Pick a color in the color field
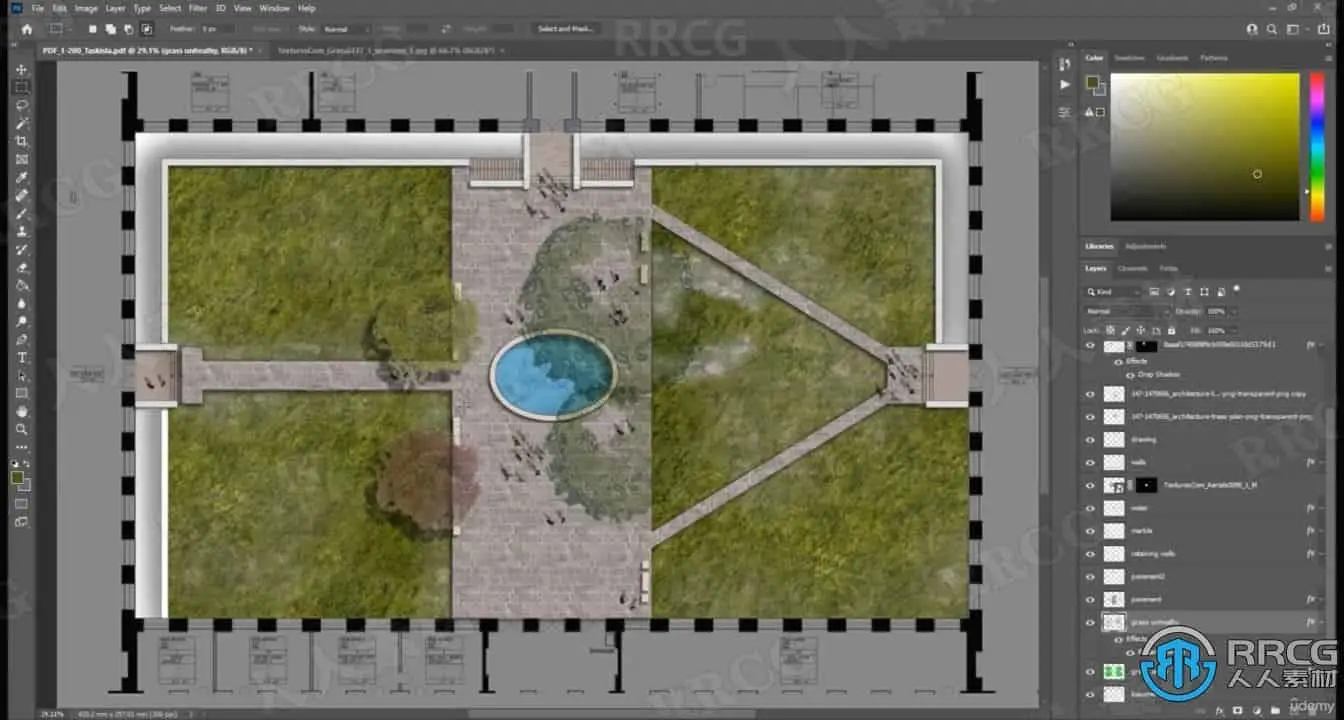 [x=1204, y=146]
